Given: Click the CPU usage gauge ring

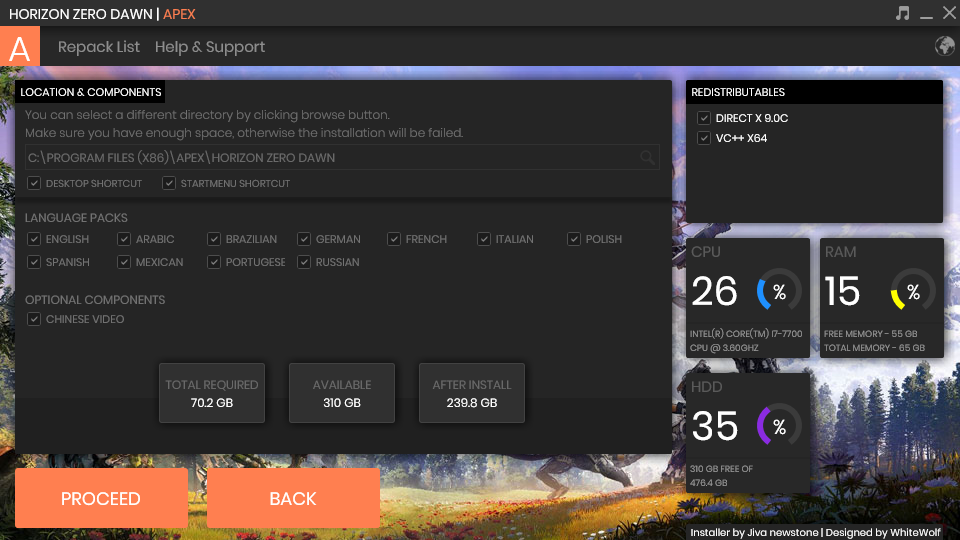Looking at the screenshot, I should 779,291.
